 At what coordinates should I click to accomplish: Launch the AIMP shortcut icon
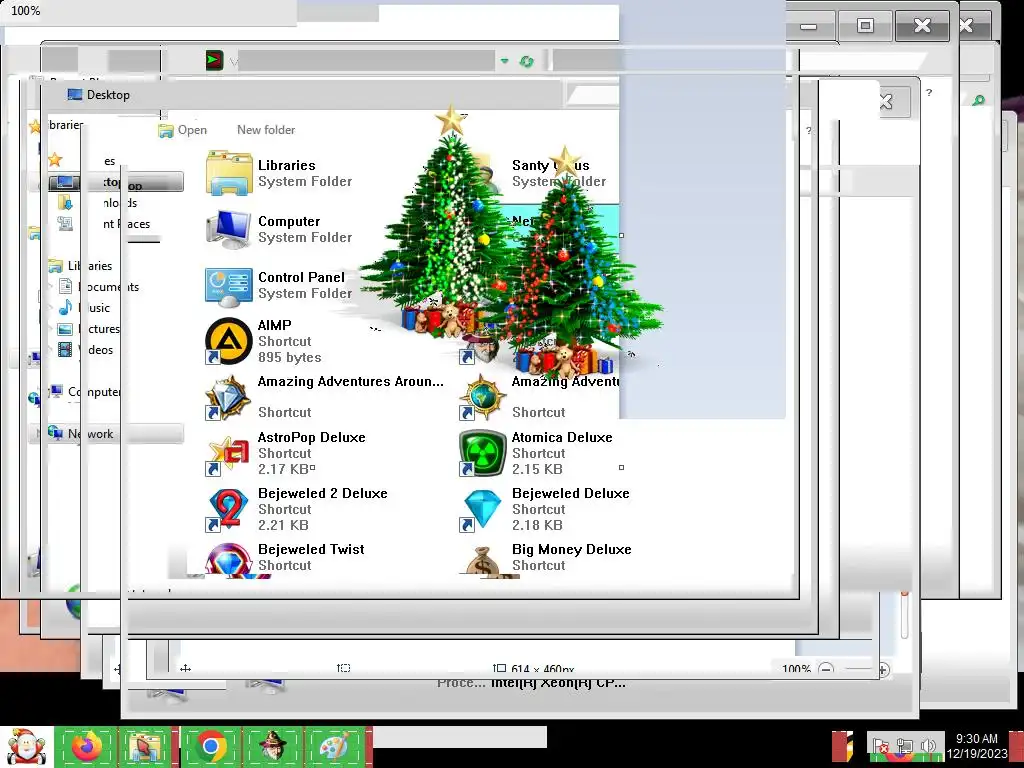(x=229, y=341)
